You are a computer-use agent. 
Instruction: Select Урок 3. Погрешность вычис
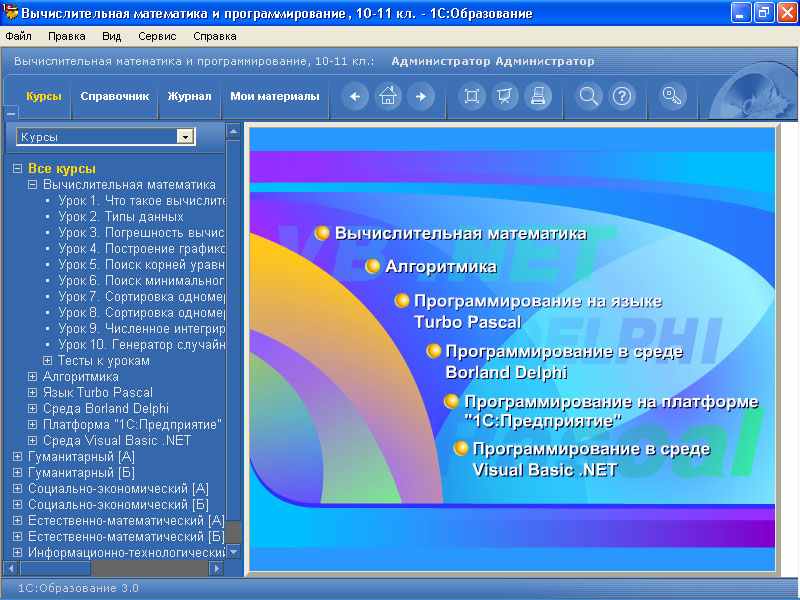coord(141,233)
